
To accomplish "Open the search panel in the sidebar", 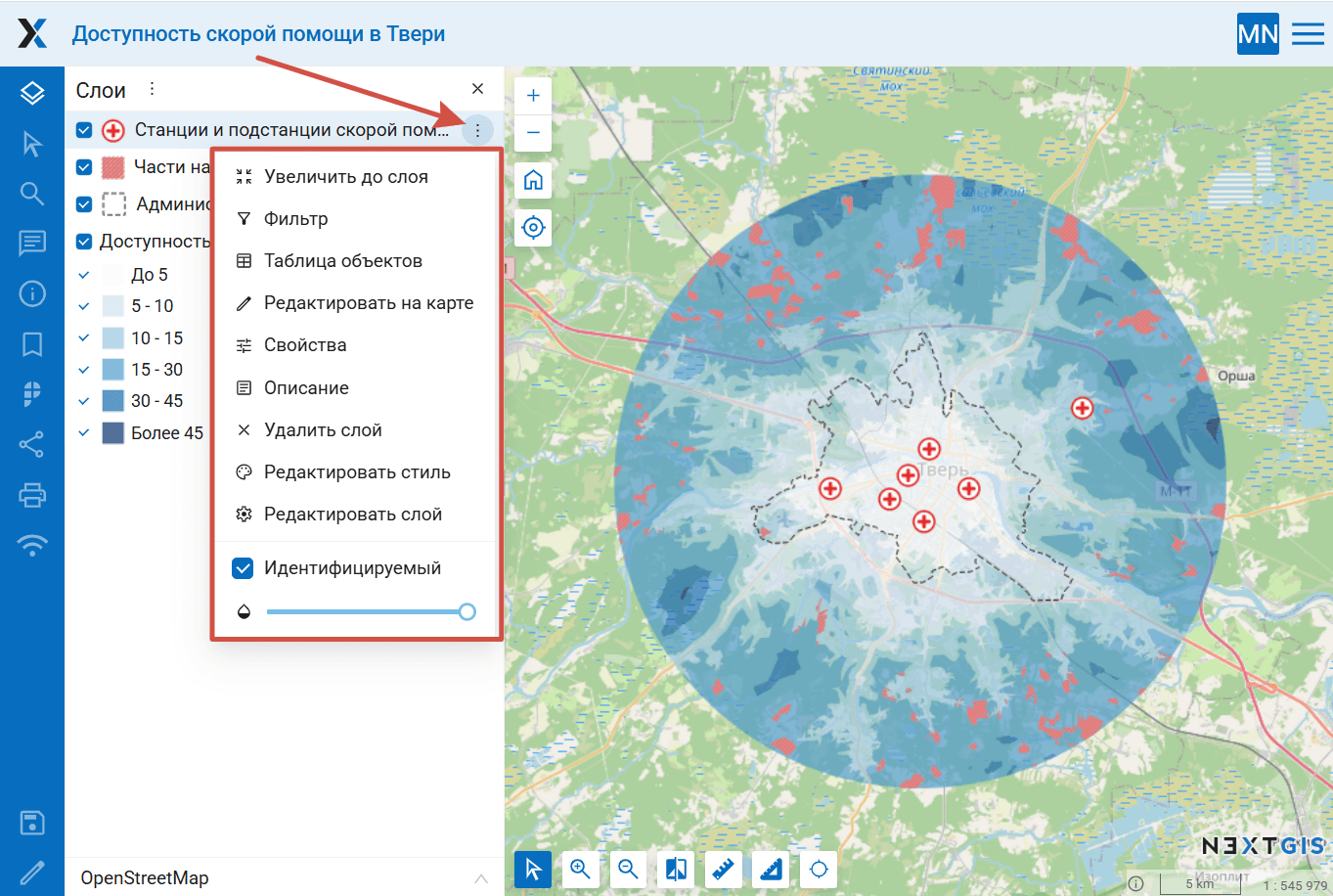I will point(32,194).
